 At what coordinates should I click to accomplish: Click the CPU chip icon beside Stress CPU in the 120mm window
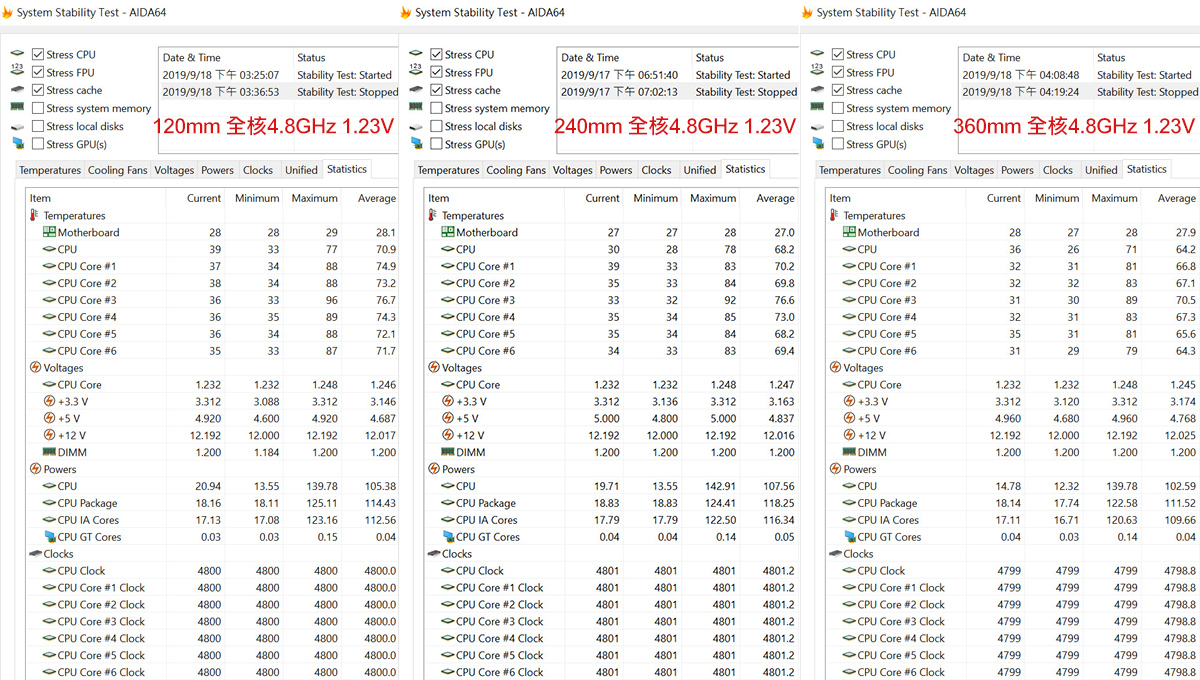pyautogui.click(x=17, y=54)
